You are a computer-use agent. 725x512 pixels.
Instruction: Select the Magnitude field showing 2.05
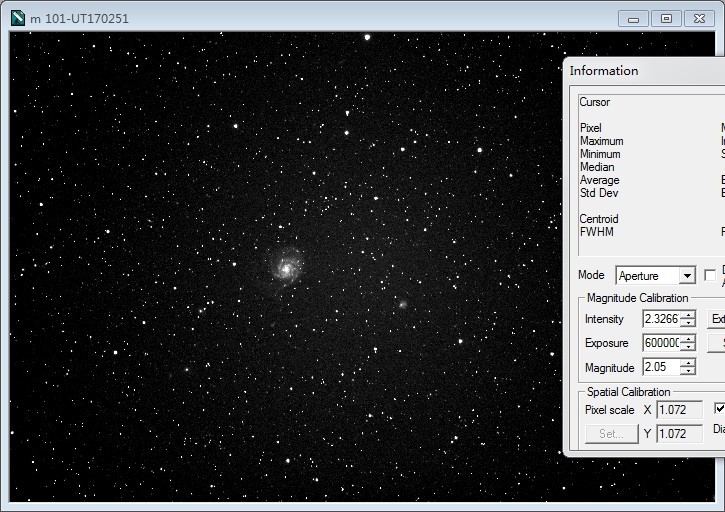click(x=660, y=367)
